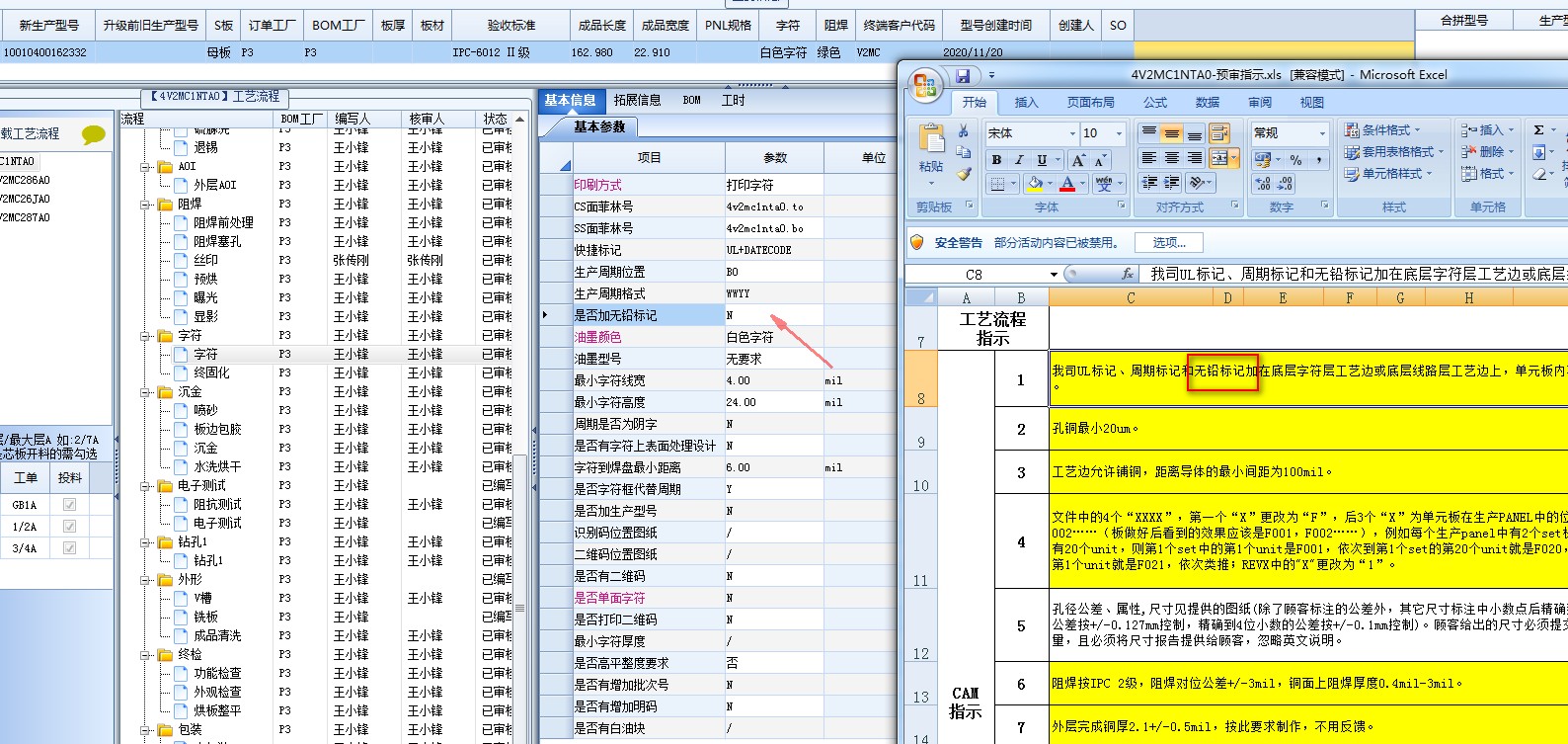Click the Comma Style icon

click(1319, 159)
